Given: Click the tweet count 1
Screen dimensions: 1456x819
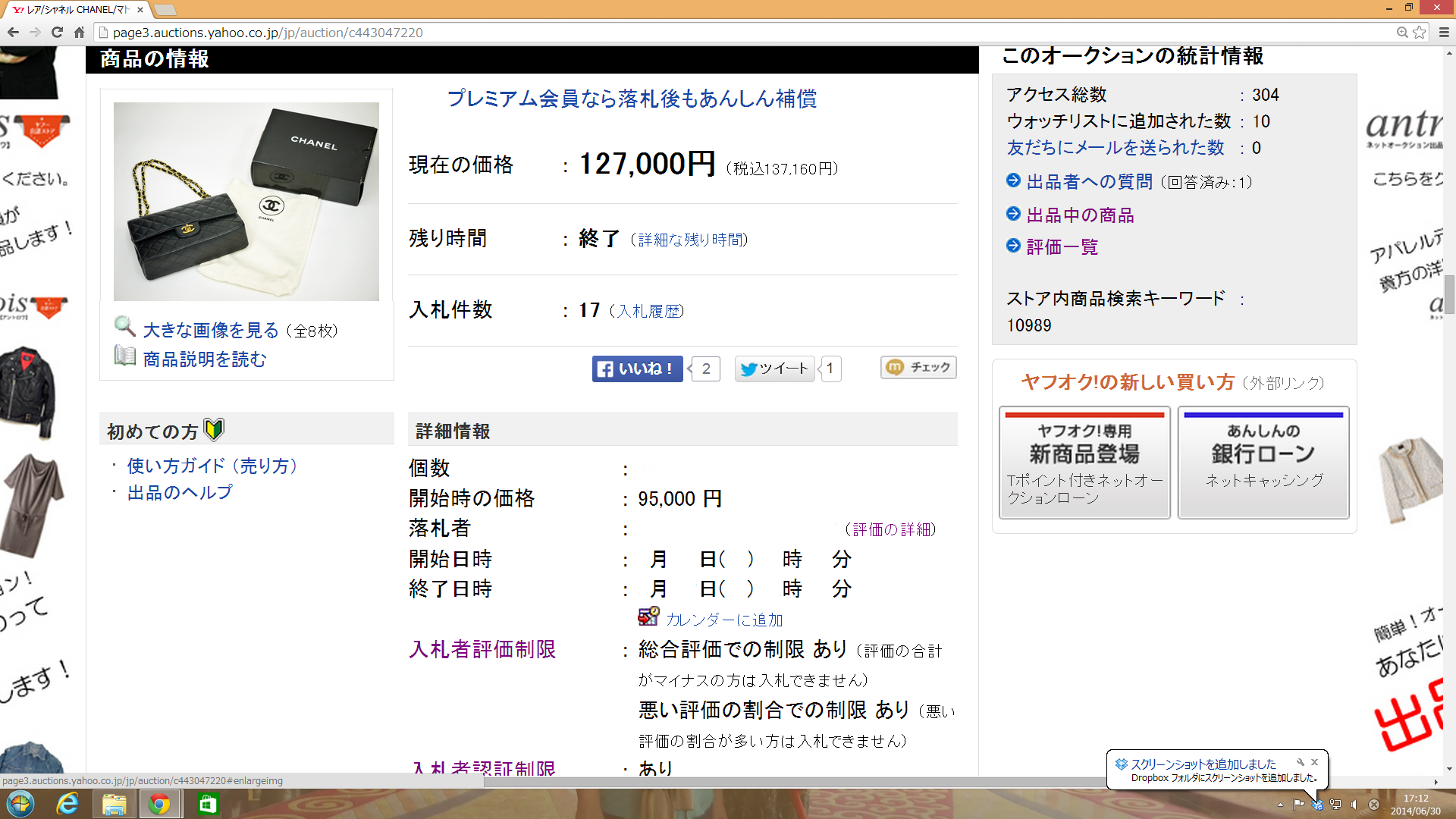Looking at the screenshot, I should coord(831,369).
